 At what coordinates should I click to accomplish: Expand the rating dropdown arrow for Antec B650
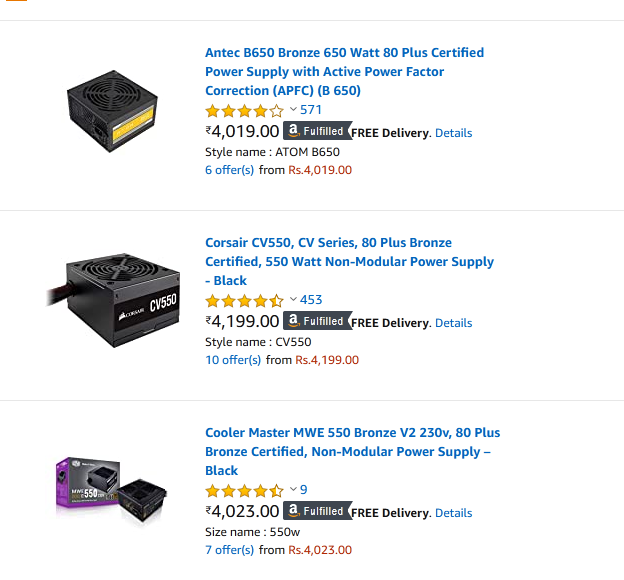pos(293,109)
